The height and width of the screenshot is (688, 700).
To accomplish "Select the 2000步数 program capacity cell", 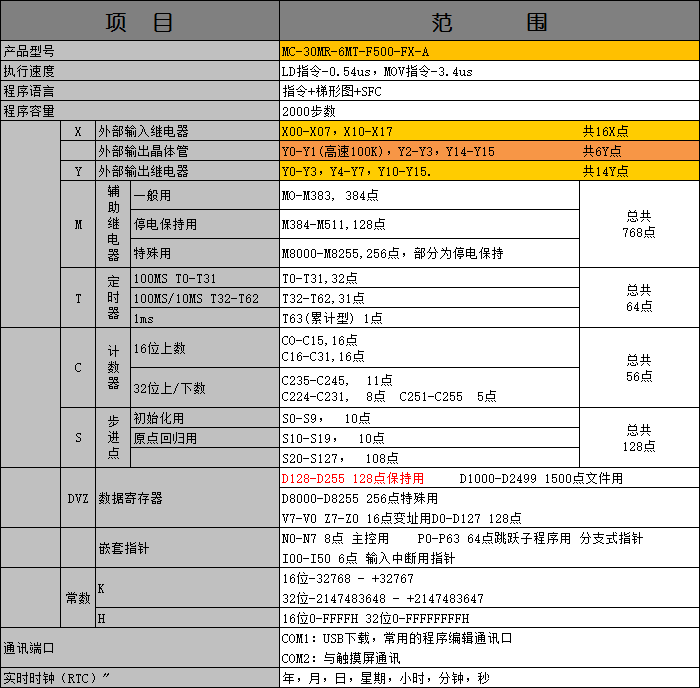I will (x=309, y=111).
